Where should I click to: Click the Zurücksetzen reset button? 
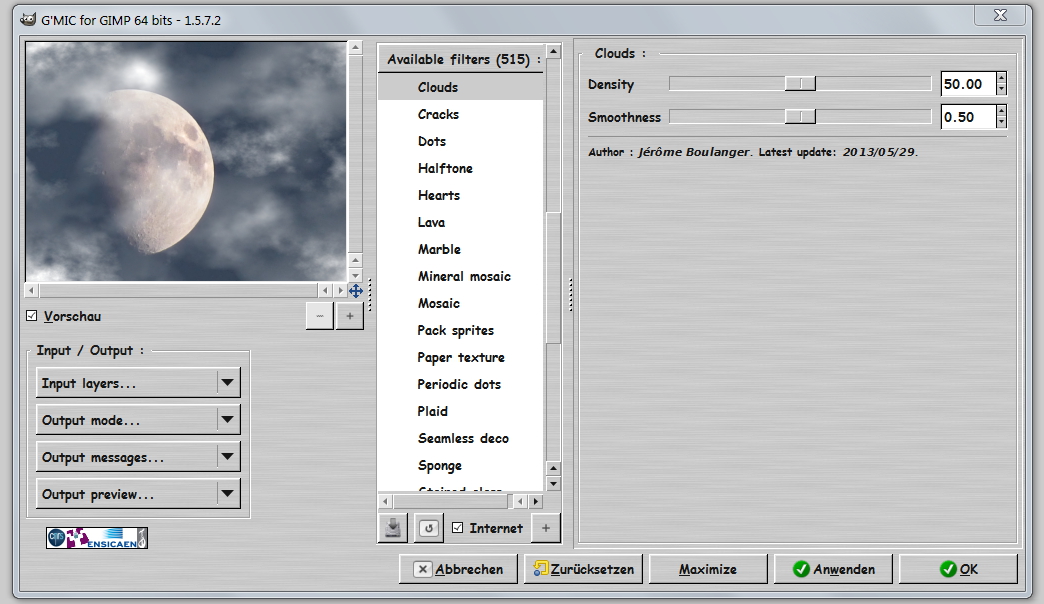583,569
